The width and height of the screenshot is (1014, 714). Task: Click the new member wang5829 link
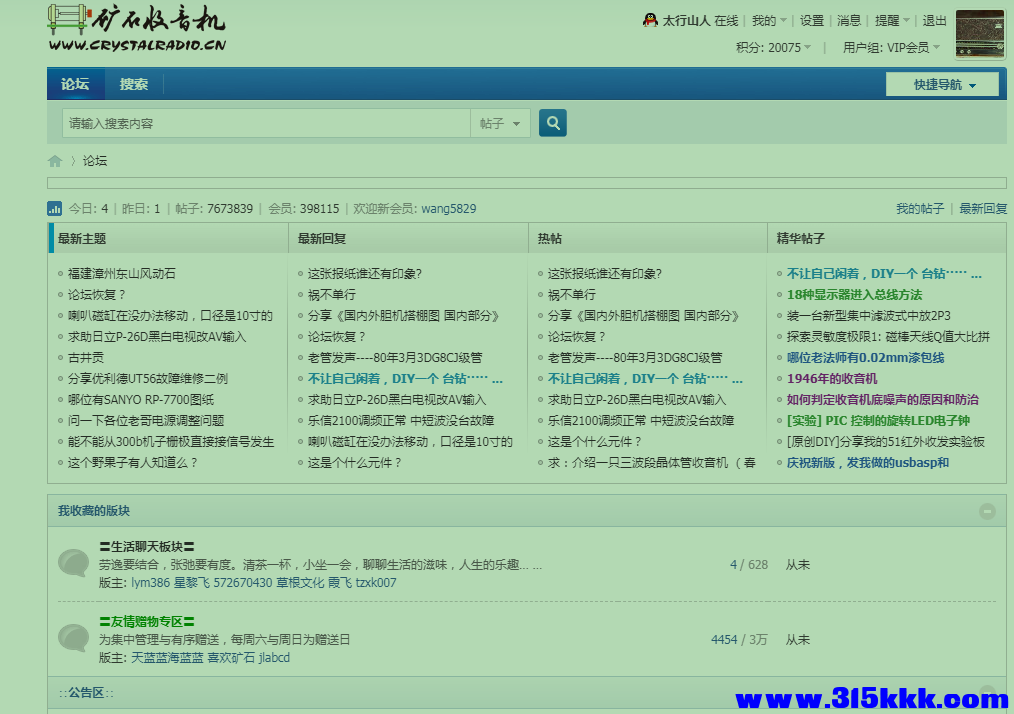[x=448, y=208]
